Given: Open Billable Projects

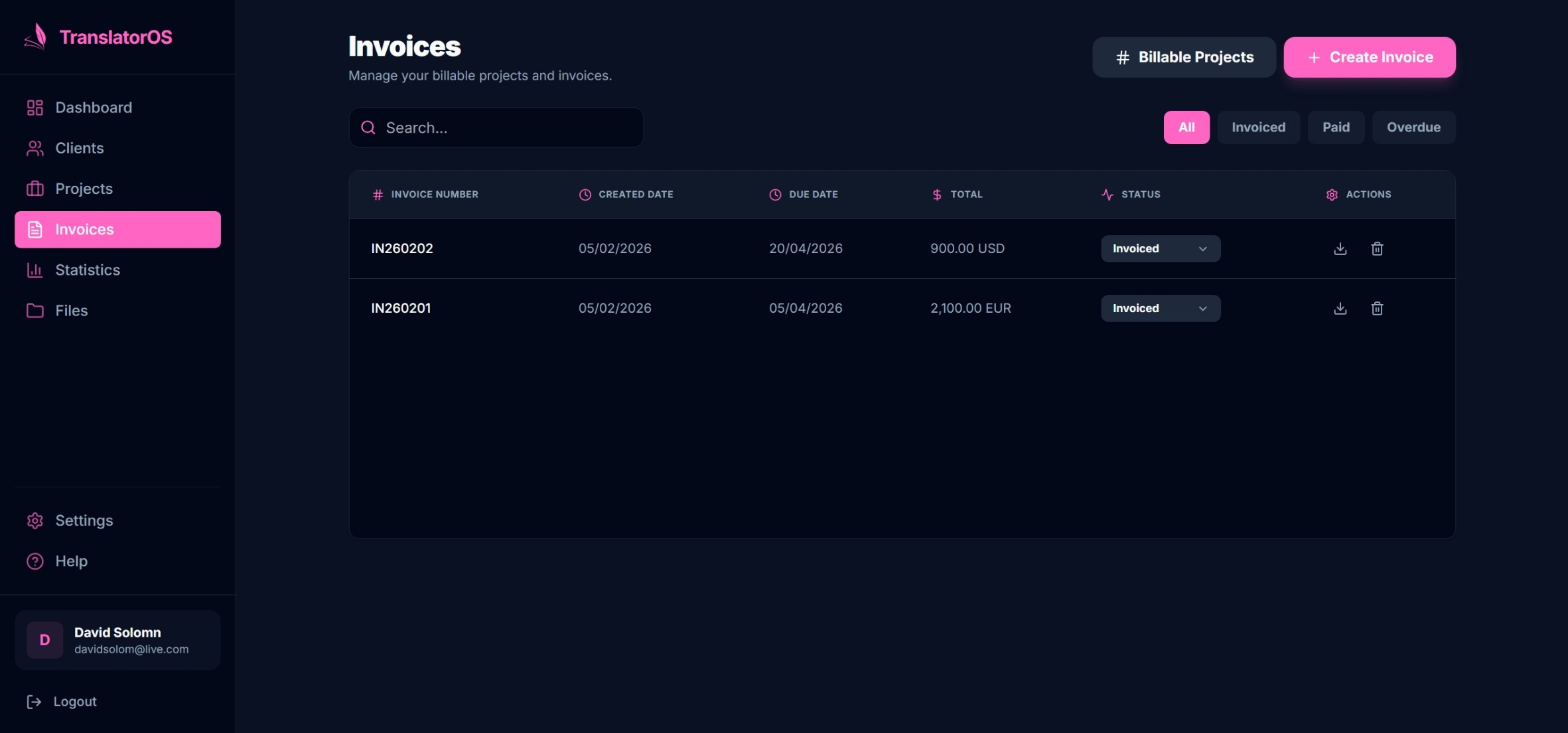Looking at the screenshot, I should tap(1184, 57).
